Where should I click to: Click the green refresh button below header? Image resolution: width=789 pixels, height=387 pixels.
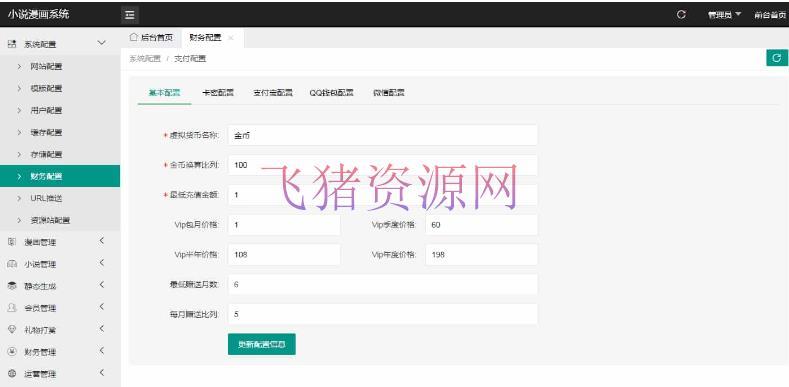[776, 58]
